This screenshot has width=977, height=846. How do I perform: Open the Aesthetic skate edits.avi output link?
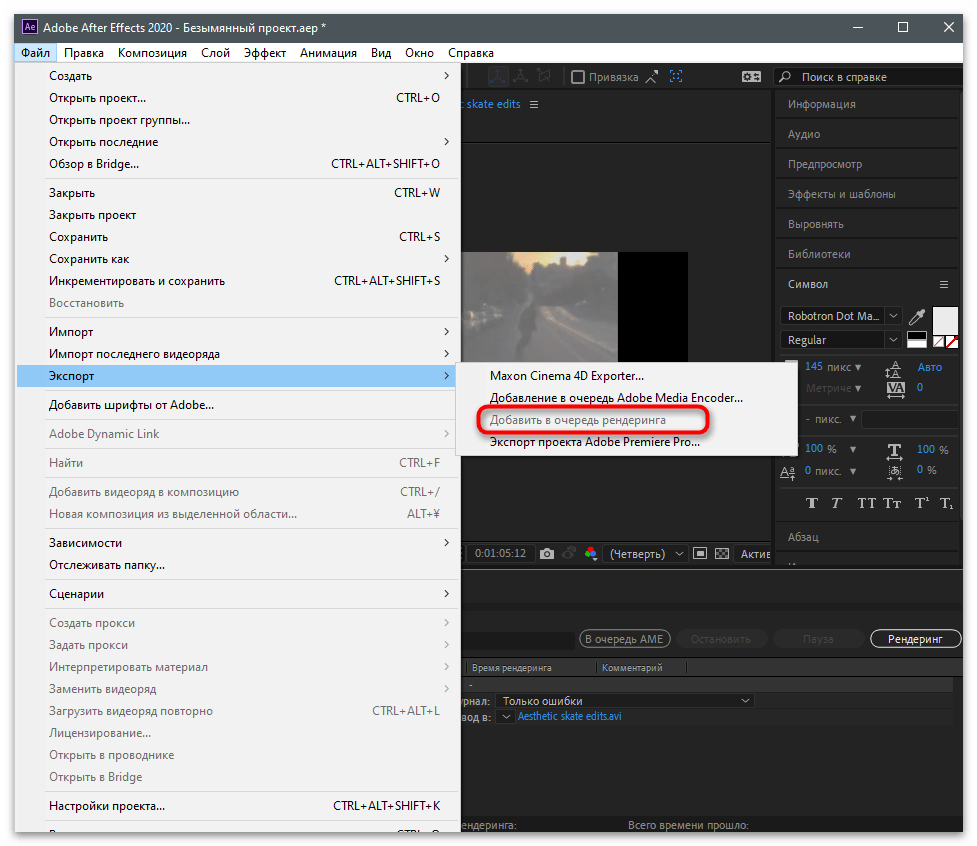pyautogui.click(x=569, y=717)
